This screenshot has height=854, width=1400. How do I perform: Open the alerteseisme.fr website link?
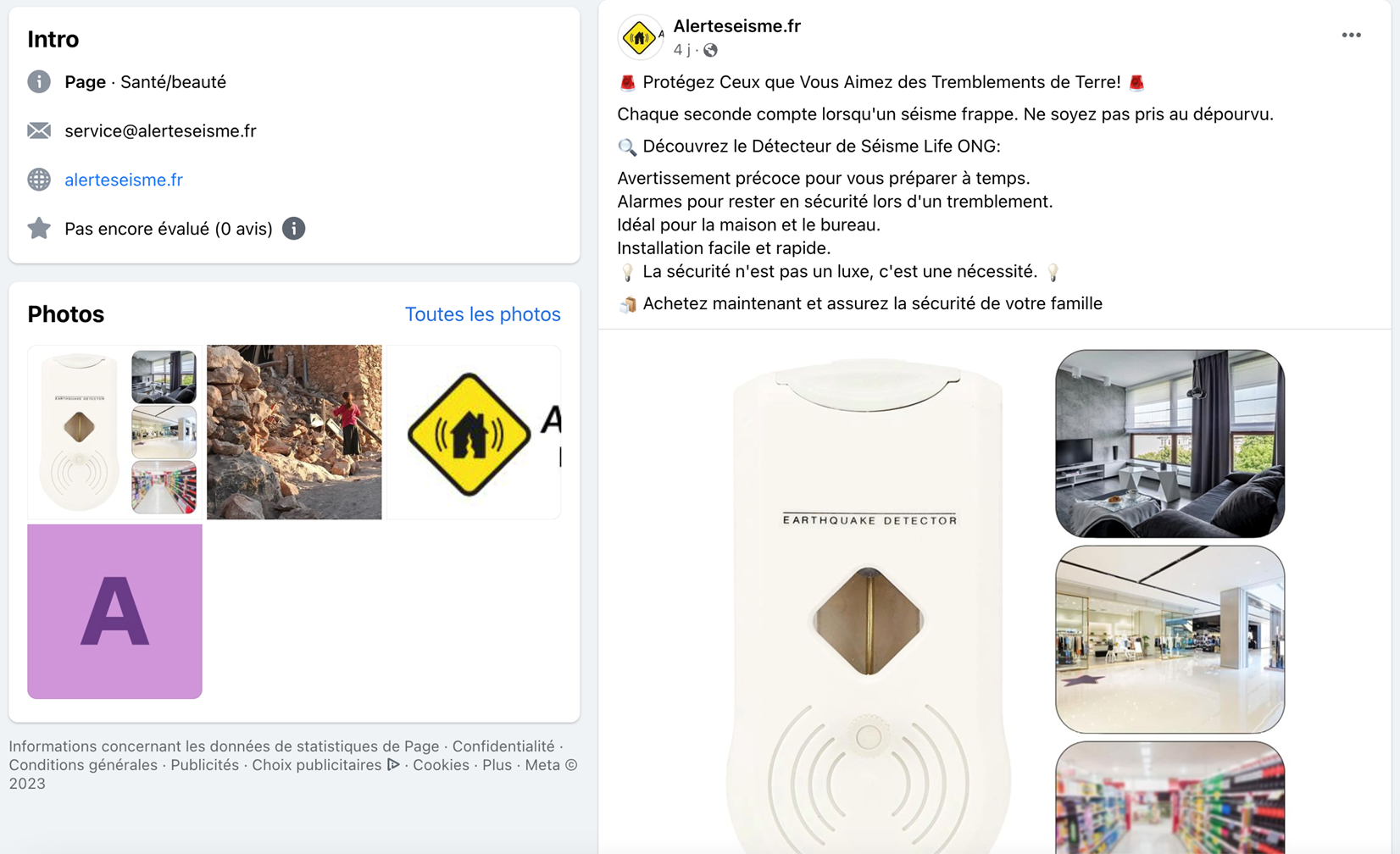click(x=124, y=180)
